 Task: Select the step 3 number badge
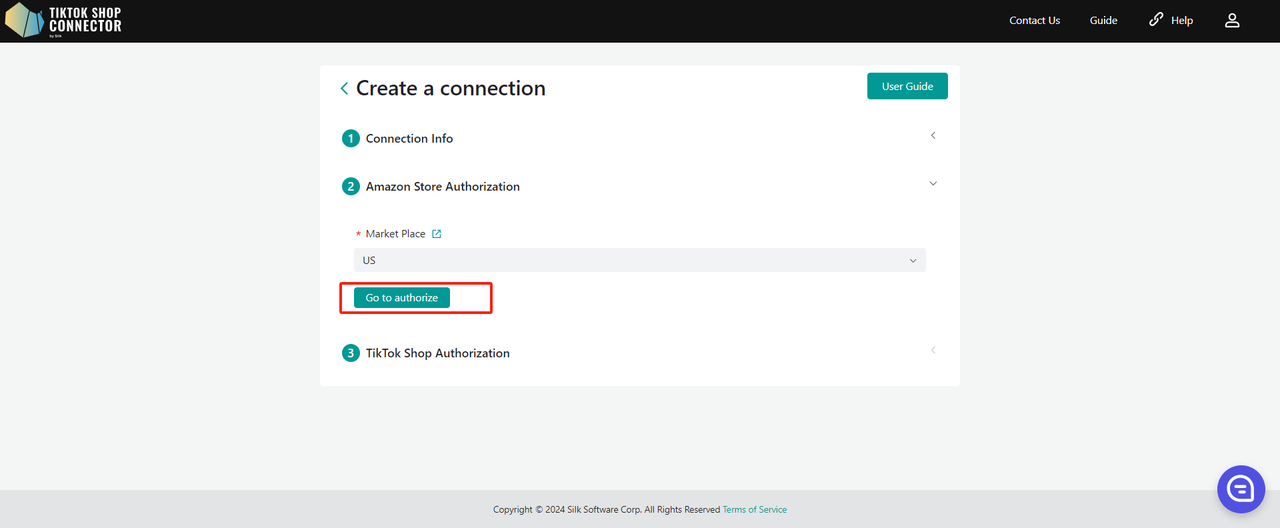point(350,353)
